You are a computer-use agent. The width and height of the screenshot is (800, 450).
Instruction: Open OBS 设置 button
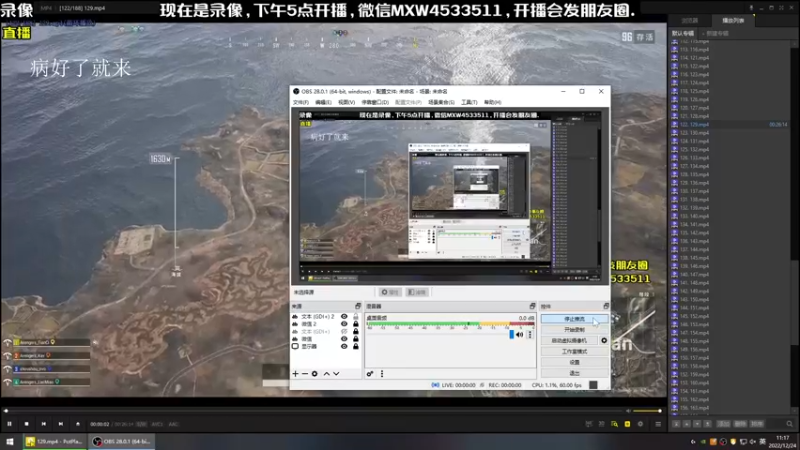(x=574, y=362)
